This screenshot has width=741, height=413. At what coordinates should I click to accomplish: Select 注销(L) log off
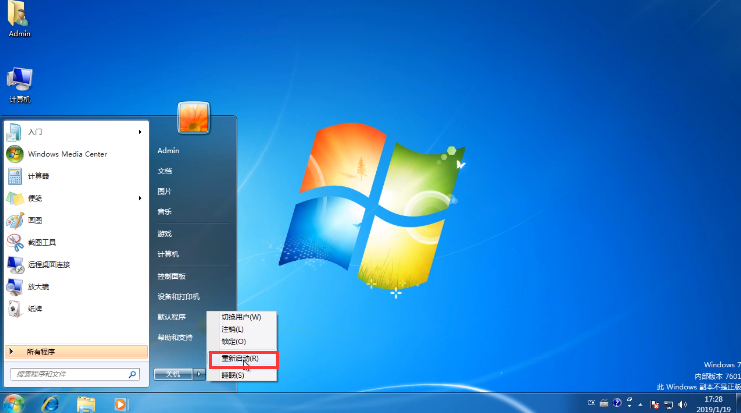point(241,329)
